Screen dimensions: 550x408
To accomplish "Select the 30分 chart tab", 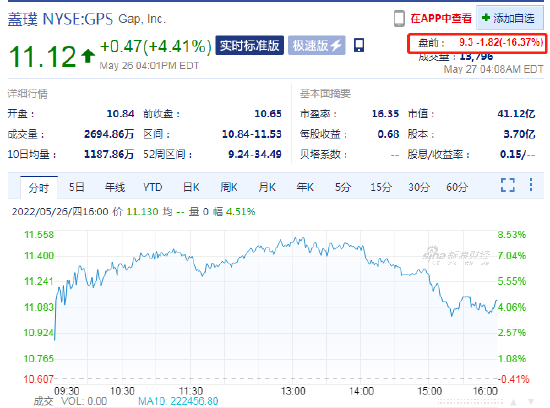I will [x=419, y=187].
